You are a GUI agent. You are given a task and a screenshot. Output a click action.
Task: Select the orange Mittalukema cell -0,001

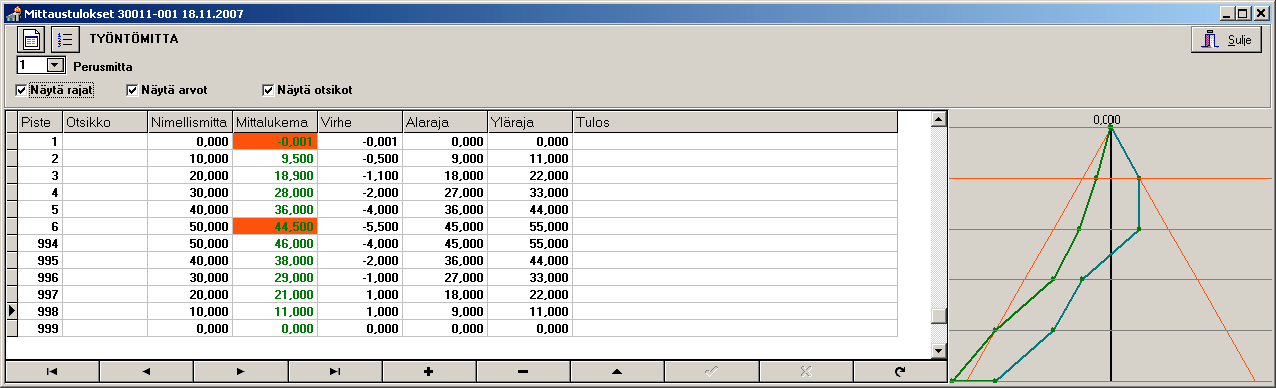[x=274, y=141]
